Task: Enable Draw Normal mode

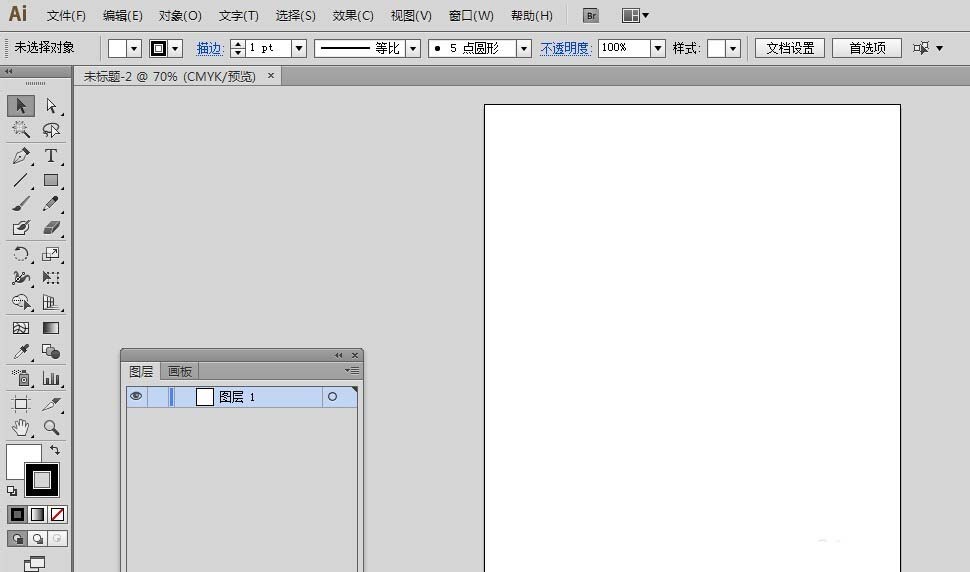Action: click(x=17, y=539)
